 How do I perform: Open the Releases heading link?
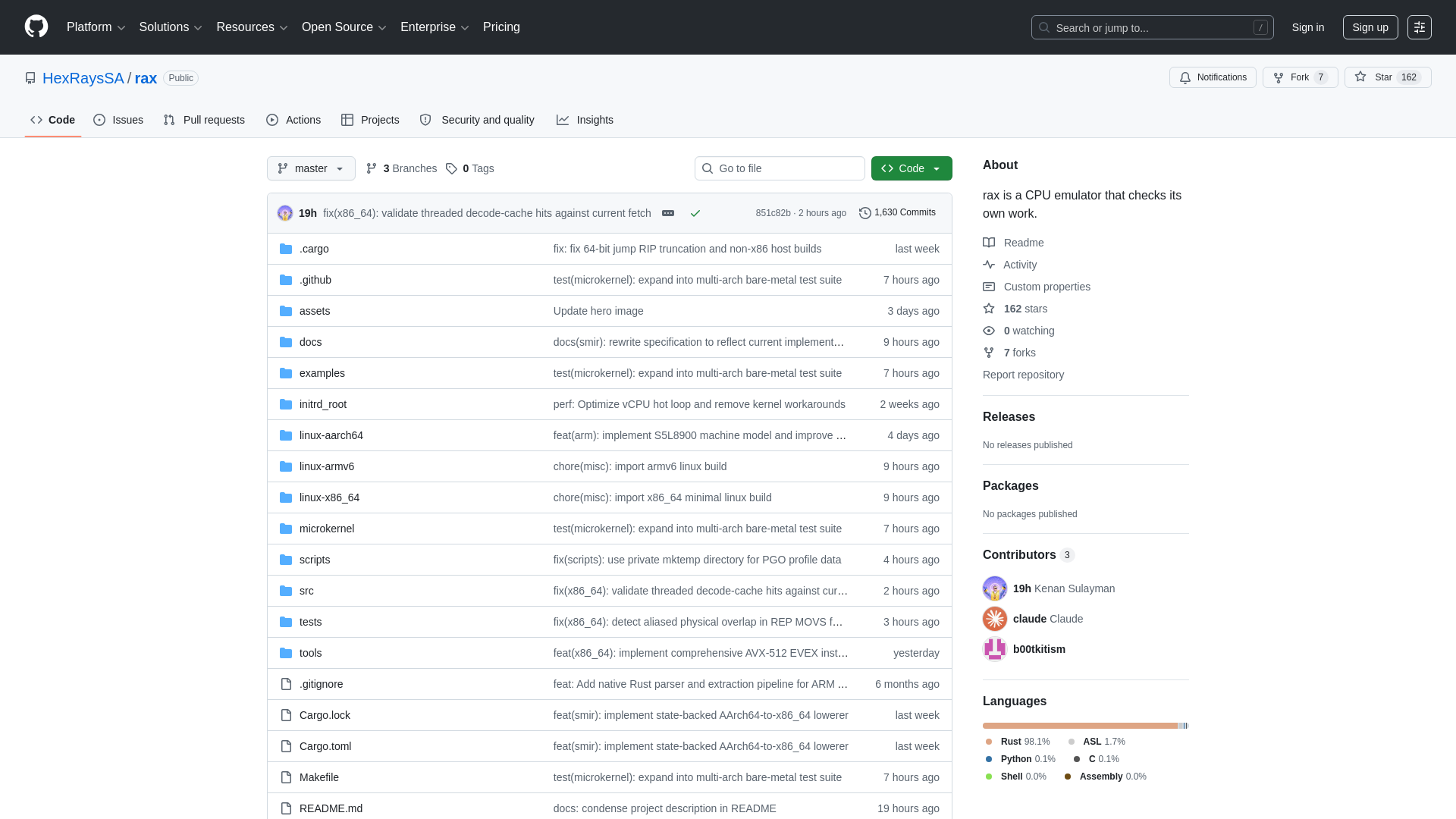1009,417
